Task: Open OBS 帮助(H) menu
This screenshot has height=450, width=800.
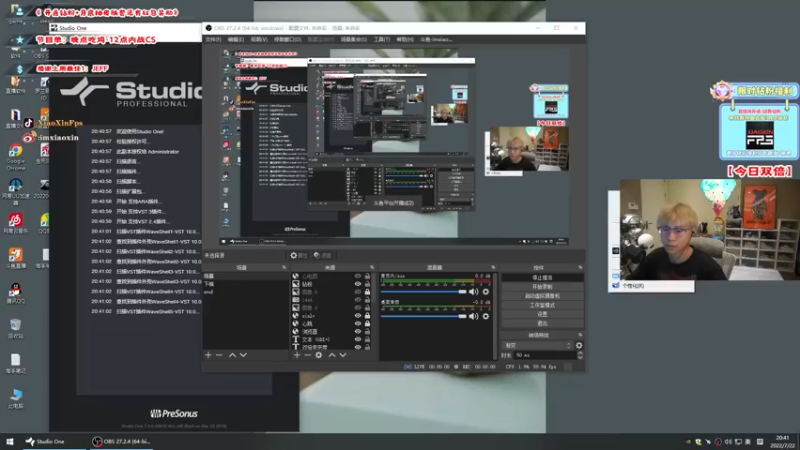Action: [x=405, y=39]
